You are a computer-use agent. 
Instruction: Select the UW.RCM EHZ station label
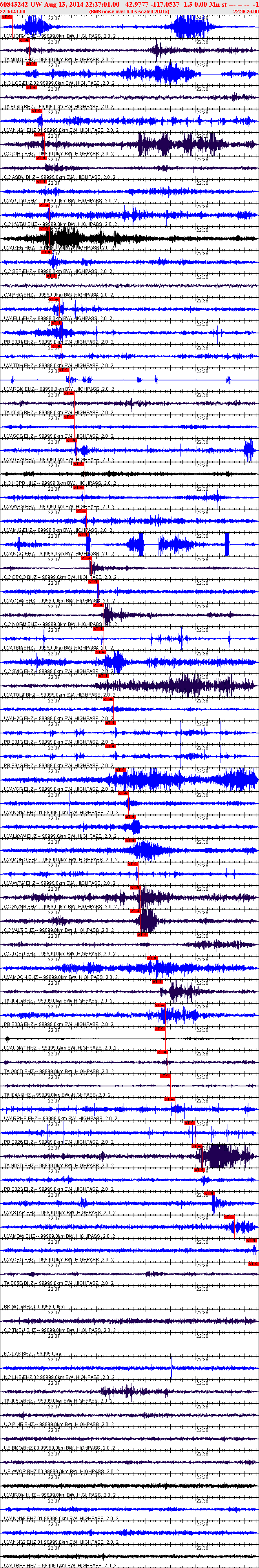coord(60,389)
